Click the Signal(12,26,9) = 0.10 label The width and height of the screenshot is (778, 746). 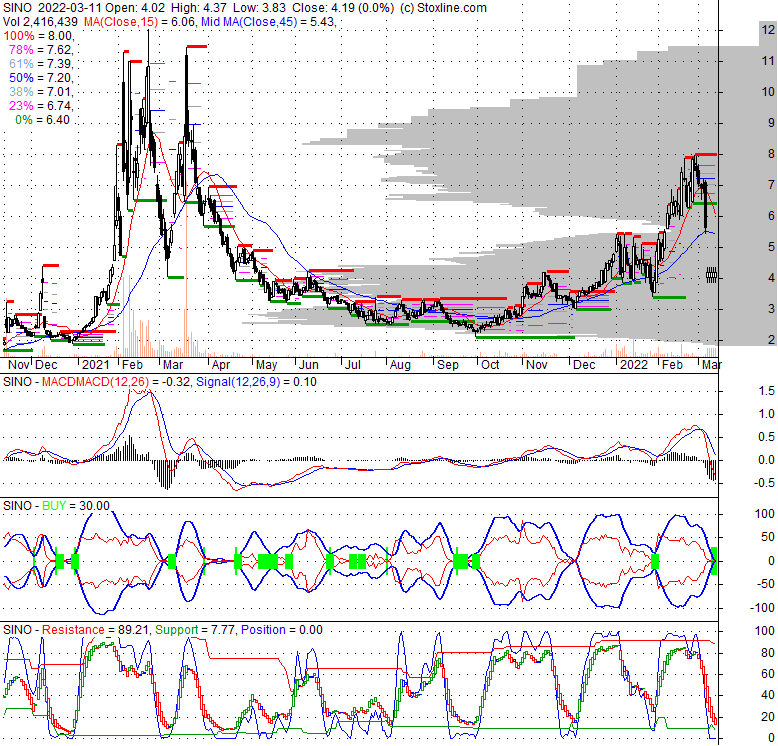[256, 382]
